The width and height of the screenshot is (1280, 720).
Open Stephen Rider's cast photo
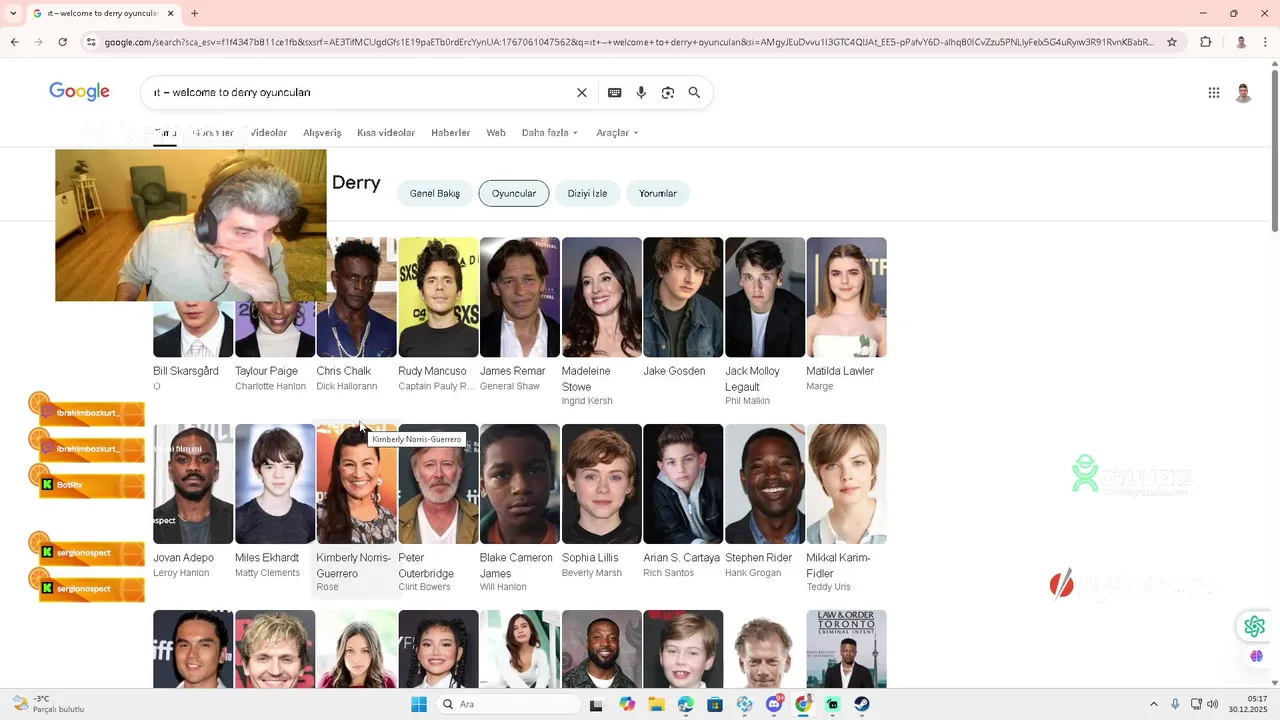click(765, 484)
